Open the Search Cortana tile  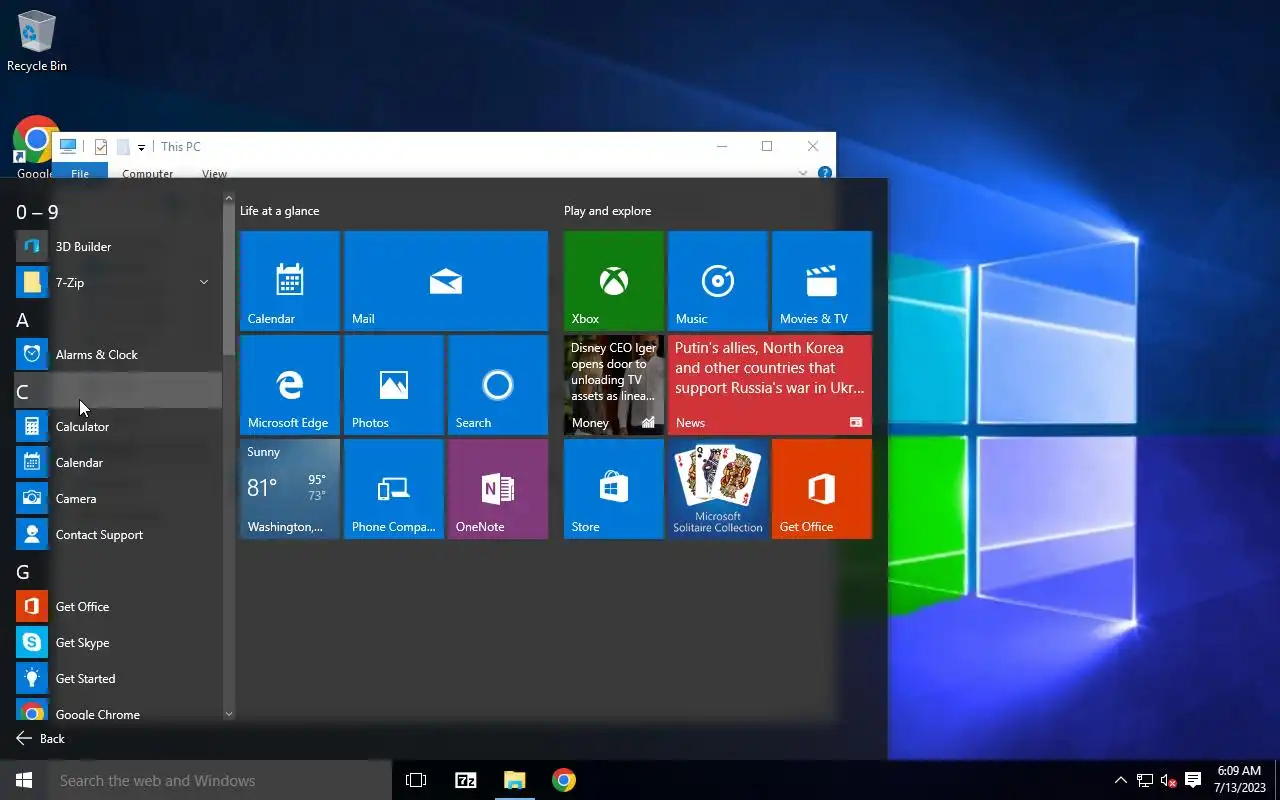(x=498, y=385)
